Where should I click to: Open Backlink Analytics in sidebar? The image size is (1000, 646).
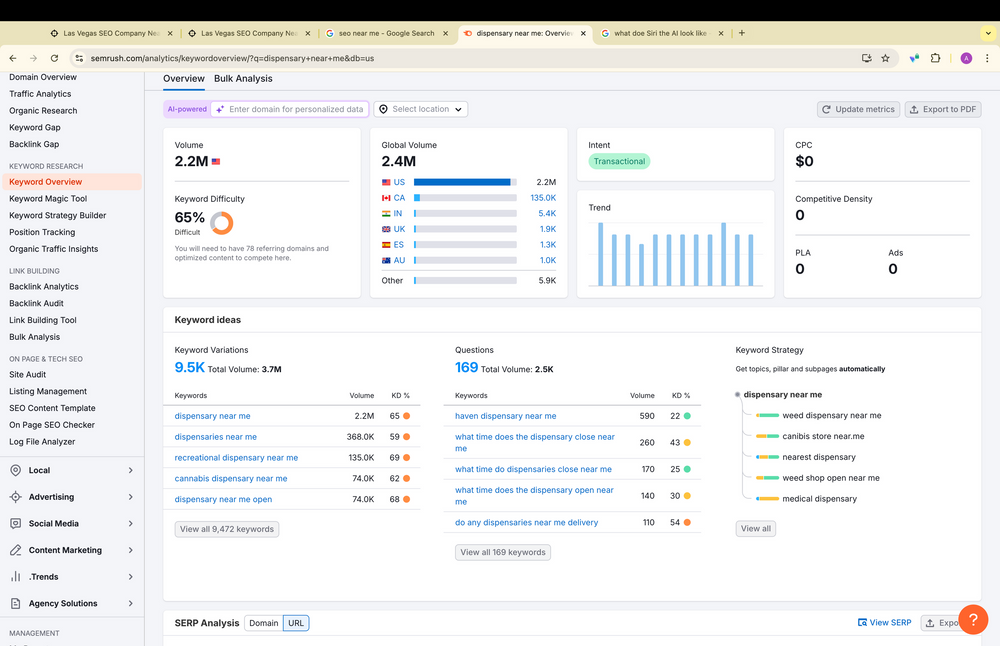[x=43, y=286]
